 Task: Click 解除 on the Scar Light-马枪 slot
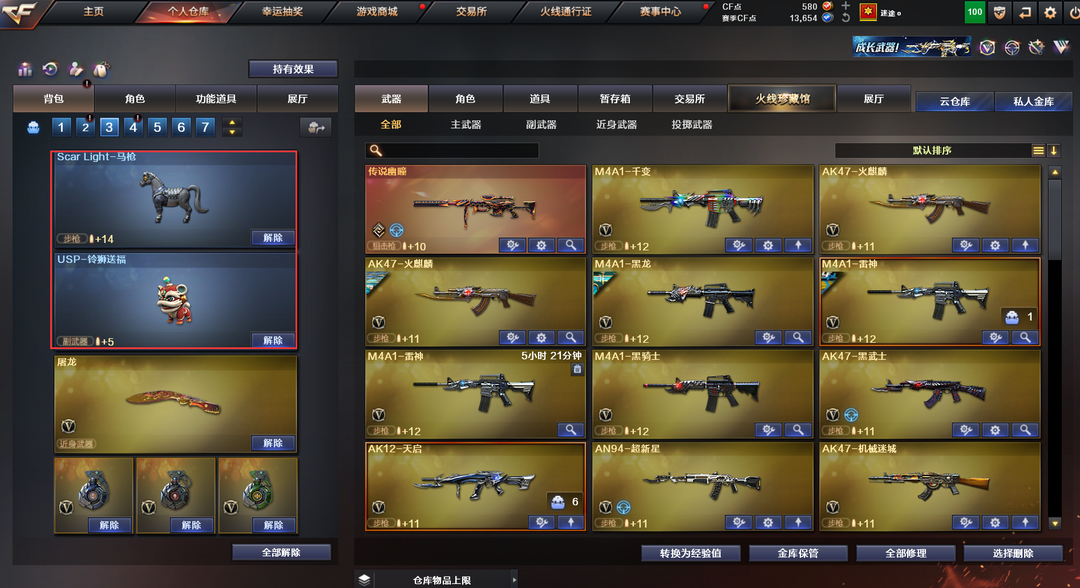pos(273,238)
